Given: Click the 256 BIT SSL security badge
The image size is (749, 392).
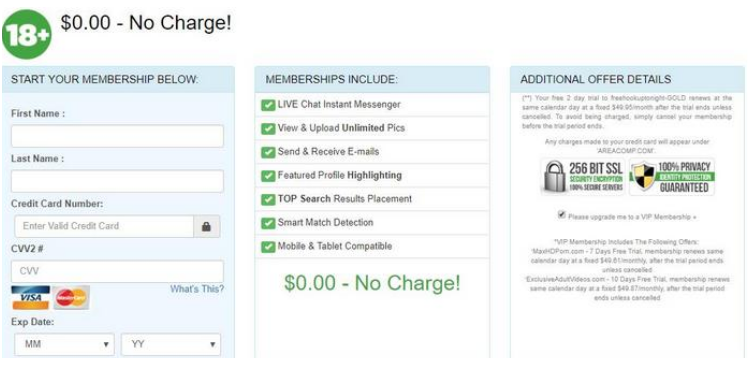Looking at the screenshot, I should tap(584, 177).
